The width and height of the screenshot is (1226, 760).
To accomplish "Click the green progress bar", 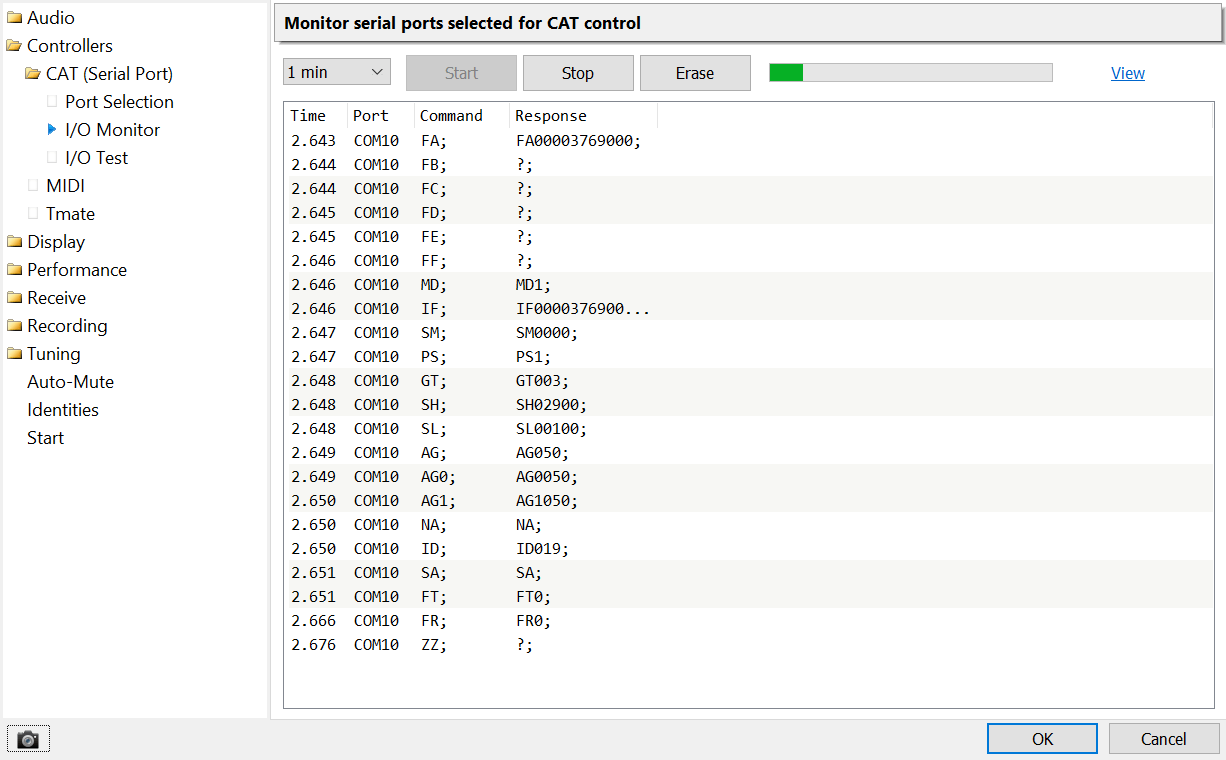I will [x=785, y=72].
